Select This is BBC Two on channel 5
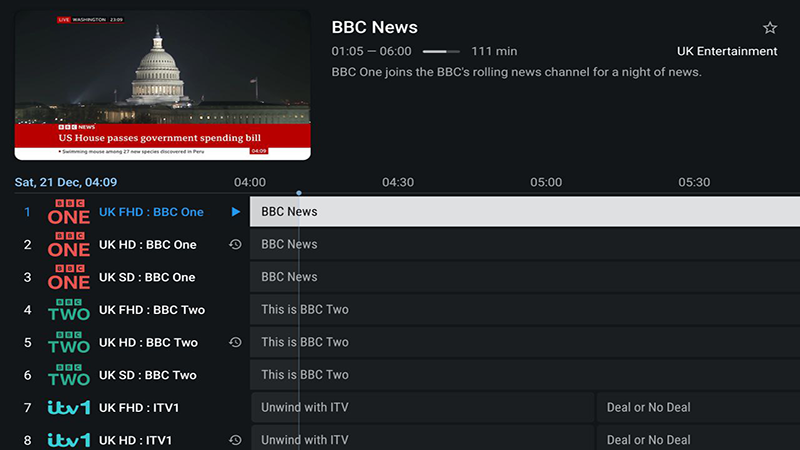The image size is (800, 450). 520,342
